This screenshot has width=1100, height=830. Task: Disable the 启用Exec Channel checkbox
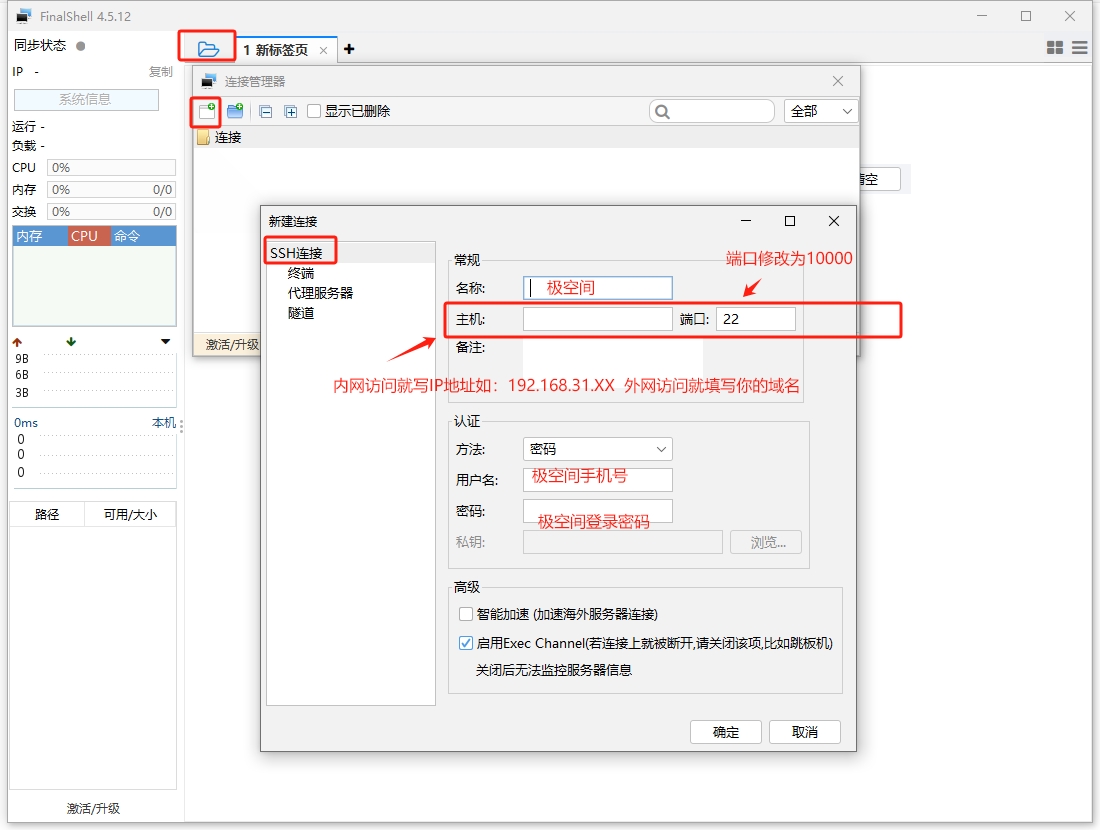(466, 643)
